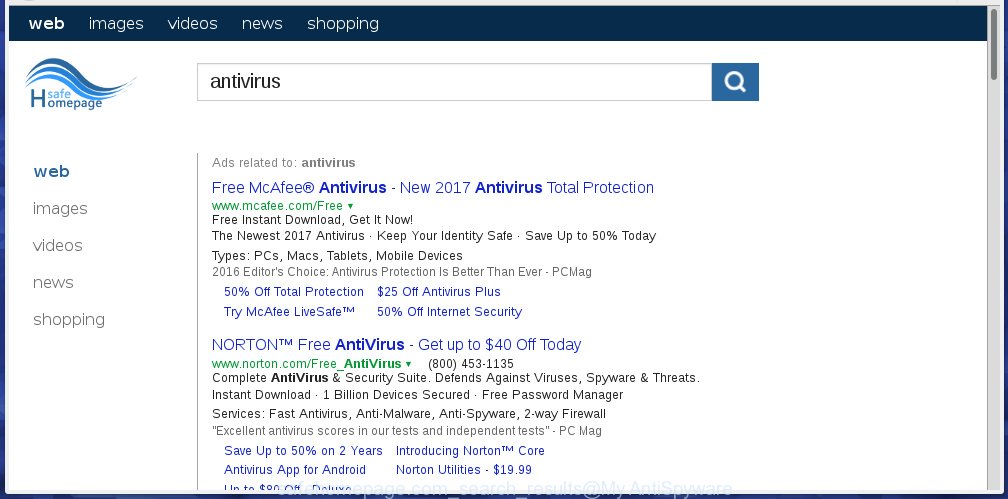Open the images tab in top bar
Screen dimensions: 1008x499
click(116, 24)
